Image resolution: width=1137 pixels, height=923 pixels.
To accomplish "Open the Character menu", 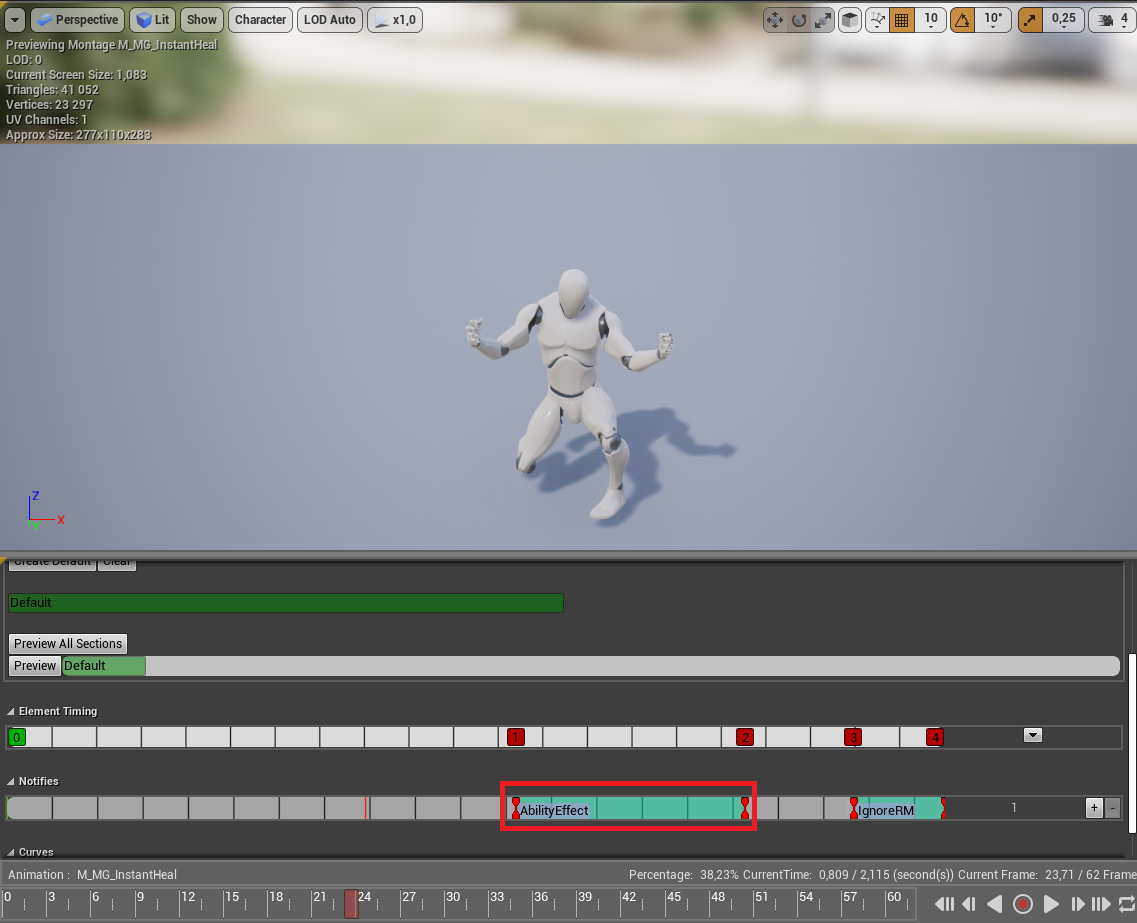I will (261, 20).
